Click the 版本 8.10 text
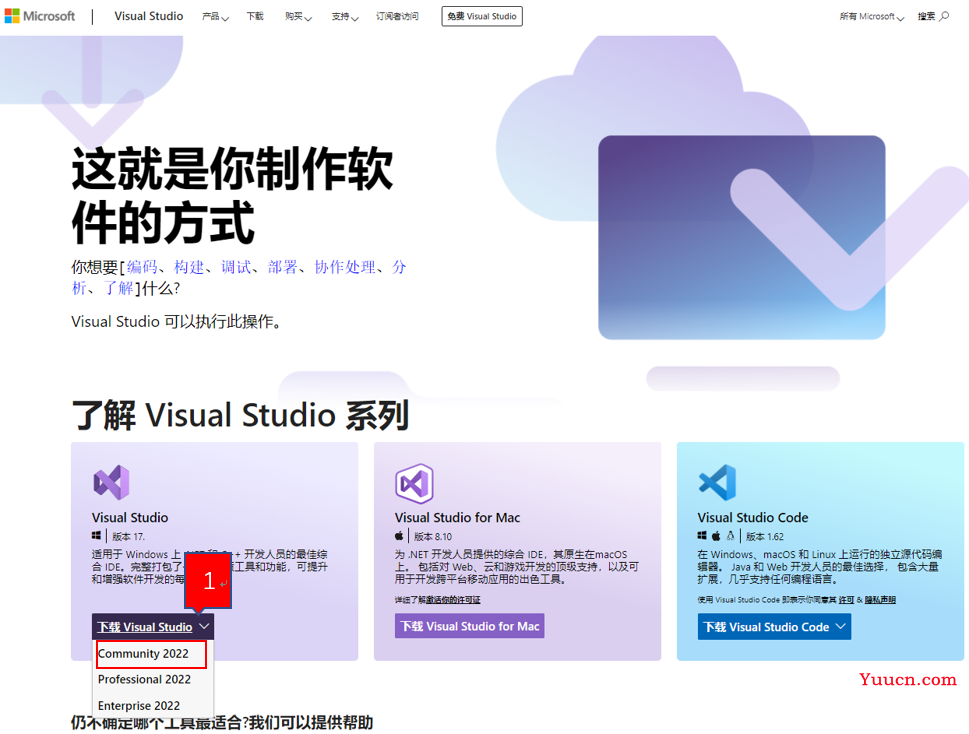Image resolution: width=969 pixels, height=734 pixels. click(433, 536)
